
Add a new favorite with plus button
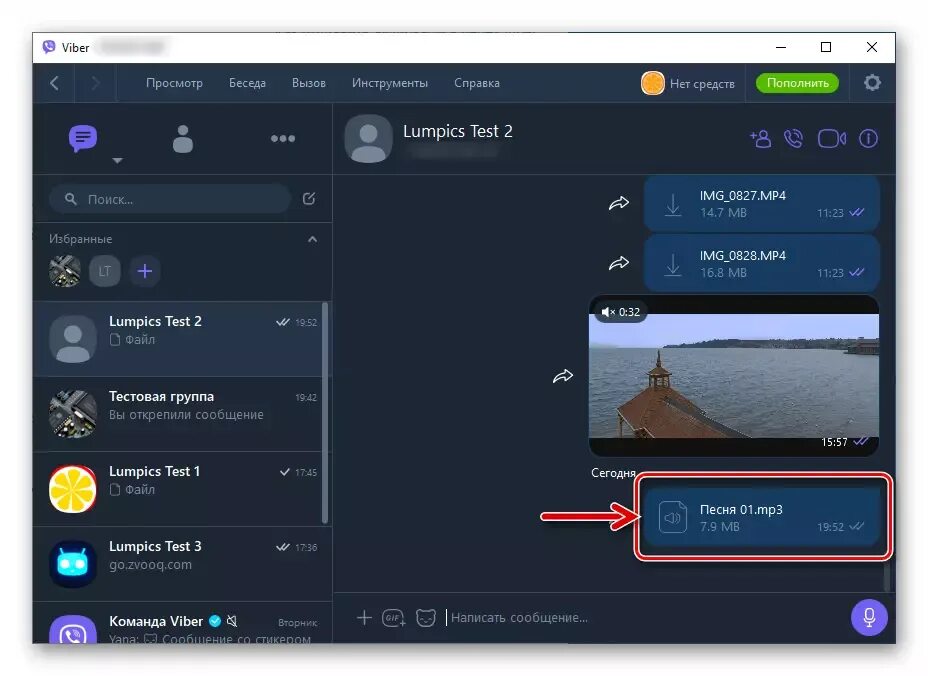click(x=145, y=271)
